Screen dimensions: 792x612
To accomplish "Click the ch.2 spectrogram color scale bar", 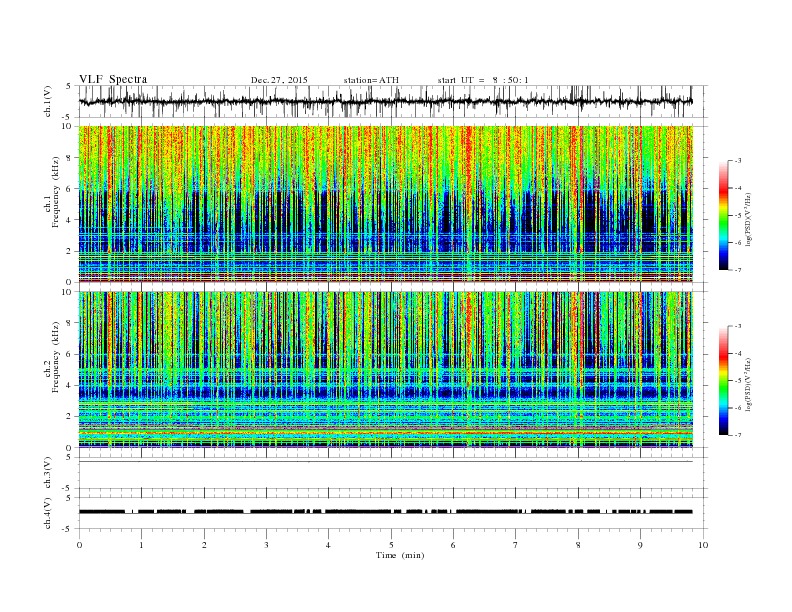I will click(x=724, y=380).
